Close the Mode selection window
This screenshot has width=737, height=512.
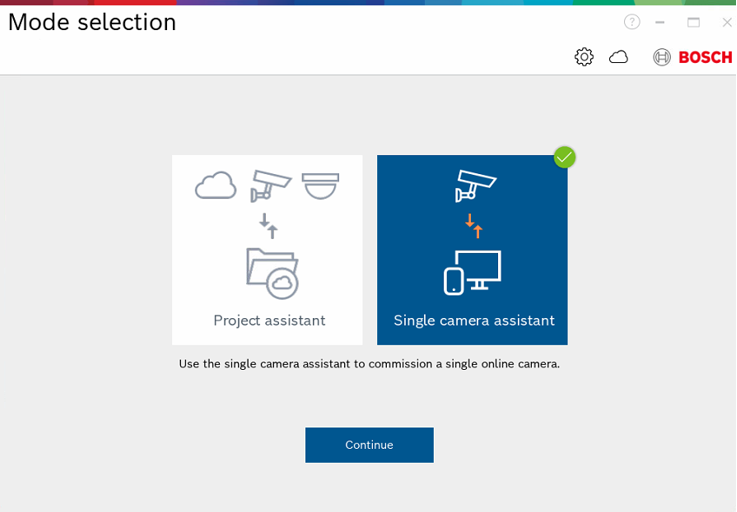pos(727,22)
